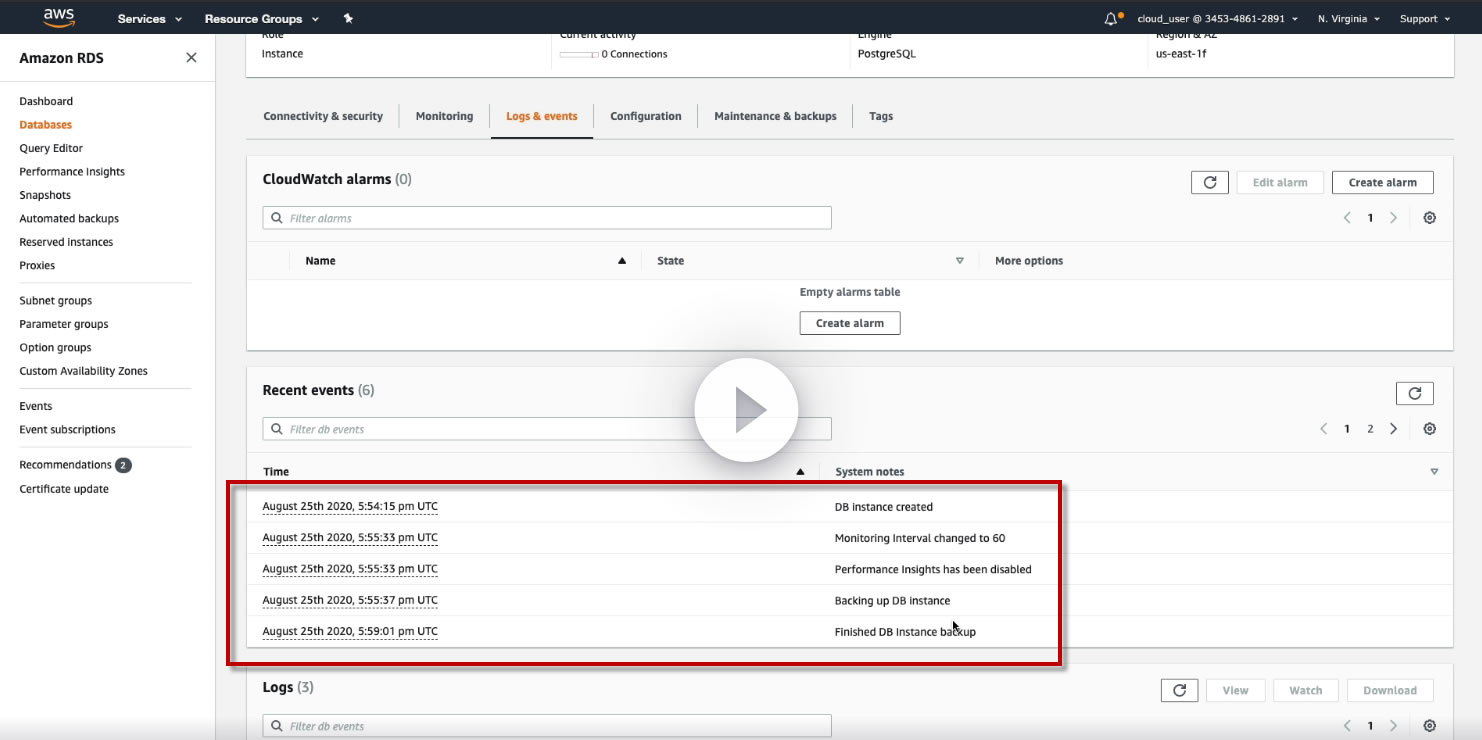
Task: Open the Services dropdown menu
Action: pyautogui.click(x=150, y=19)
